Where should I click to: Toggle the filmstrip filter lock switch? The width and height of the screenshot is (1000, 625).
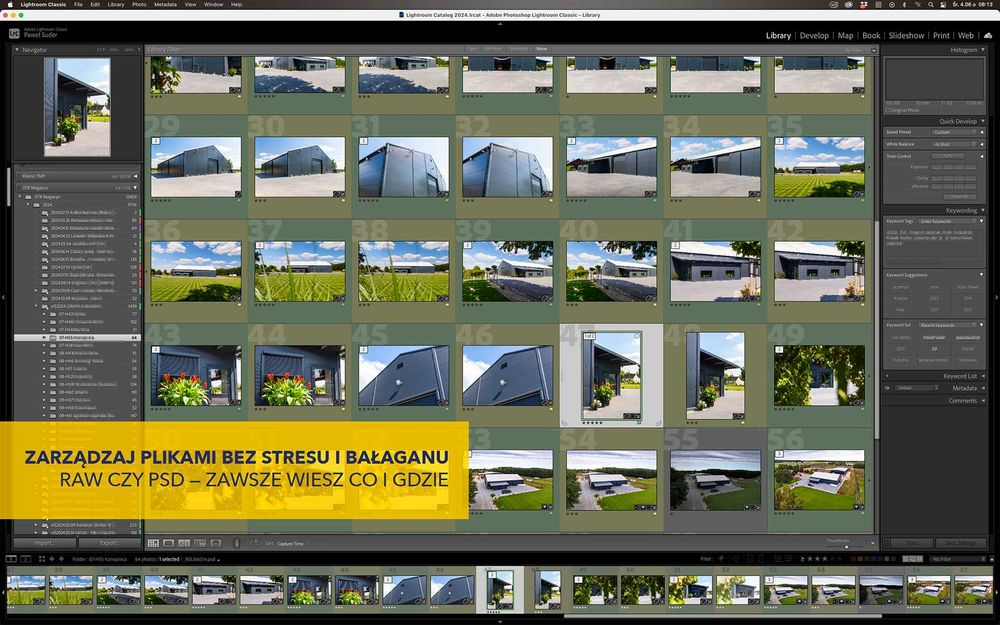[913, 559]
